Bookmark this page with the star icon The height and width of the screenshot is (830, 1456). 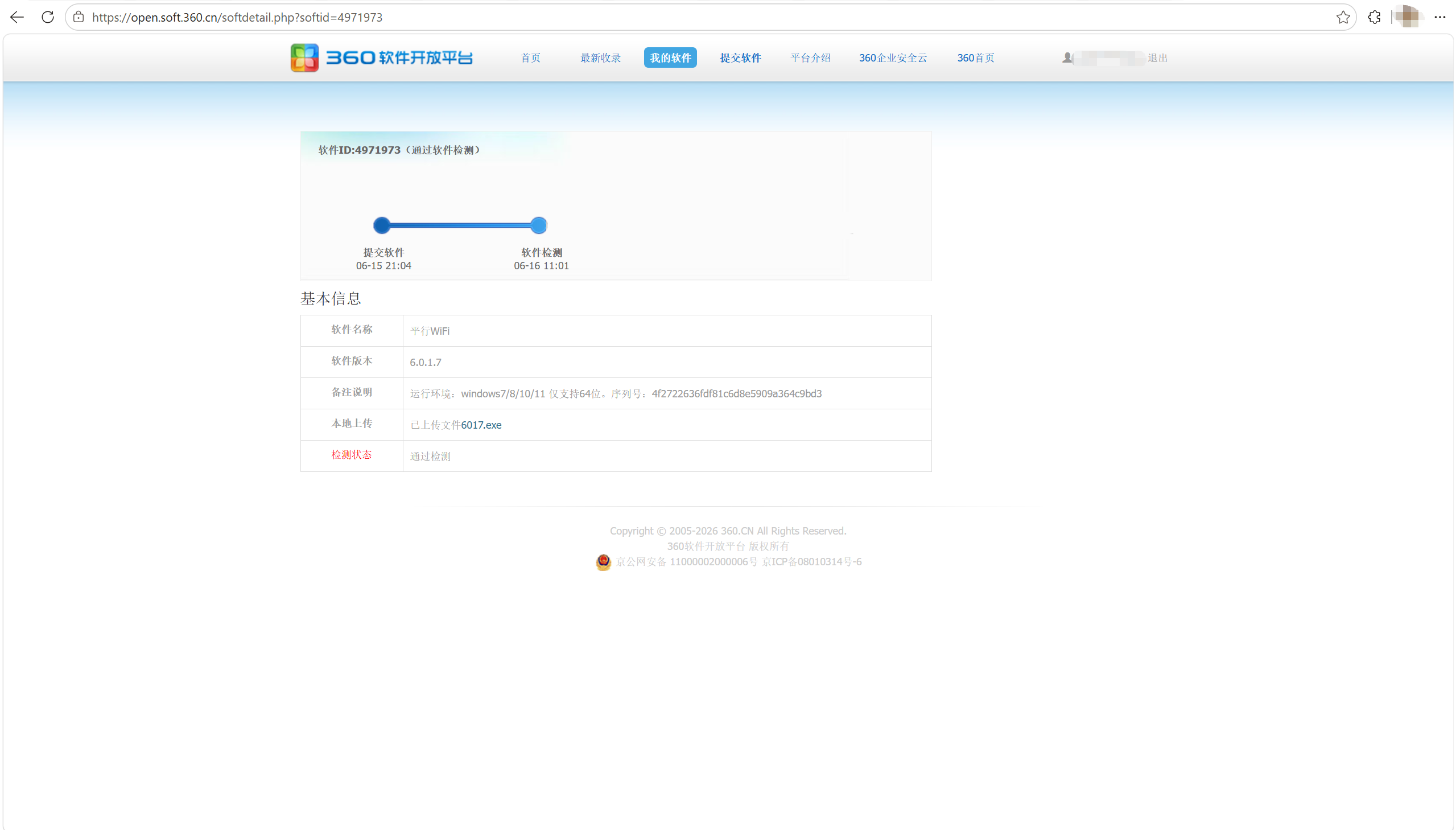tap(1343, 17)
